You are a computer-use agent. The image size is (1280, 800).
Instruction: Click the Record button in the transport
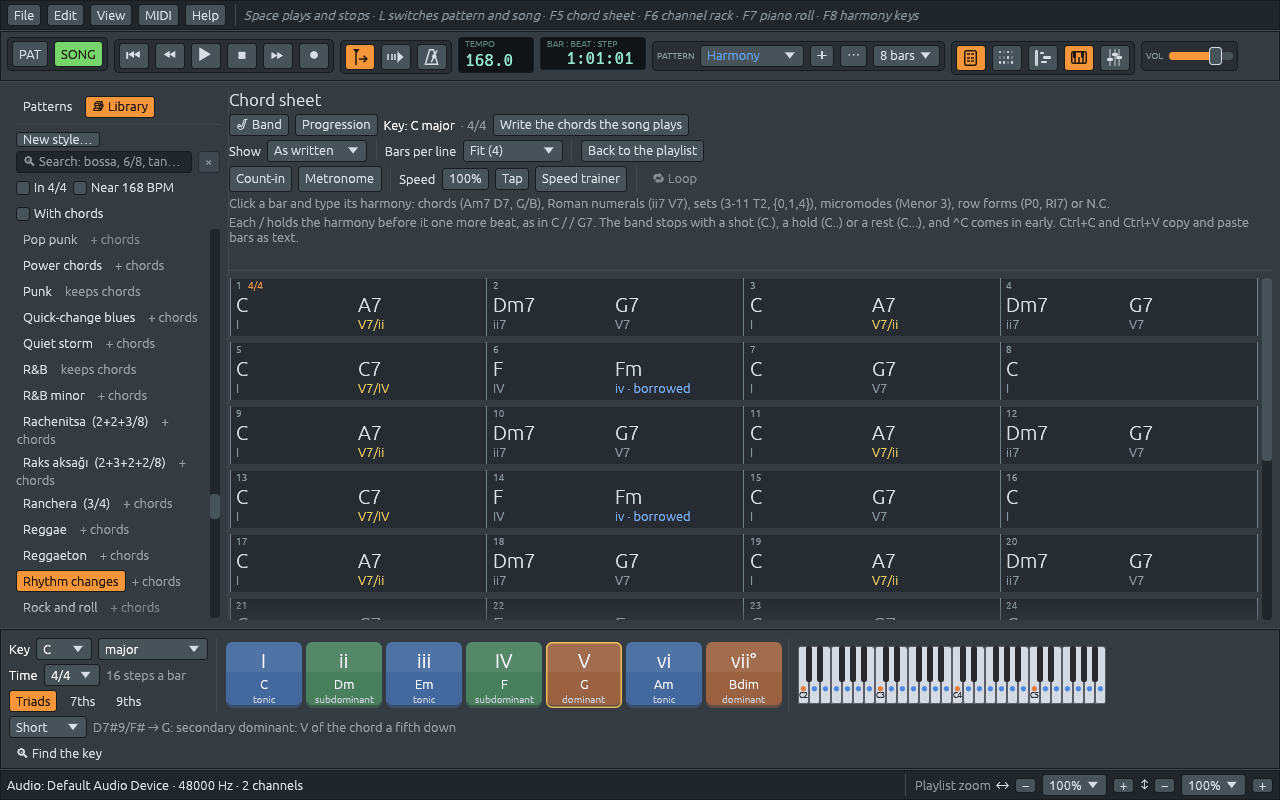(x=314, y=56)
